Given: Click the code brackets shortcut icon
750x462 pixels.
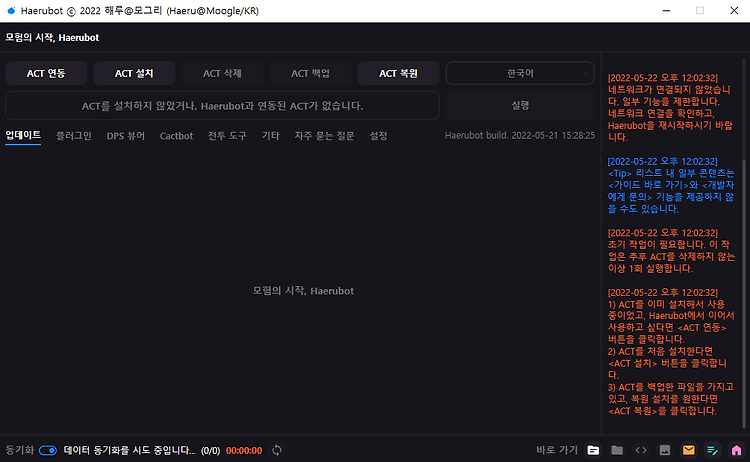Looking at the screenshot, I should point(641,450).
